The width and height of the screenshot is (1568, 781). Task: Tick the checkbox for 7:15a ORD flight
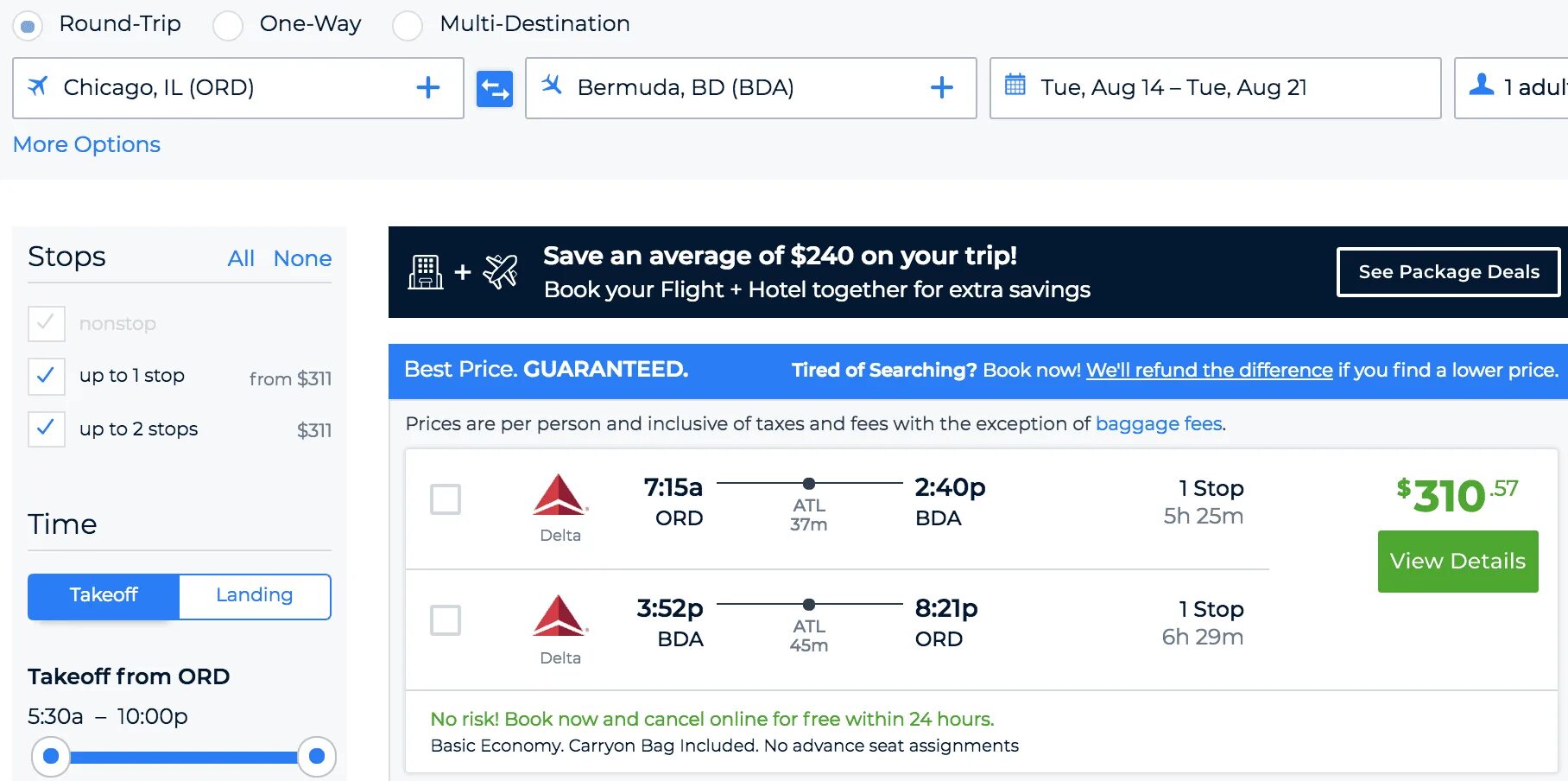pos(446,499)
